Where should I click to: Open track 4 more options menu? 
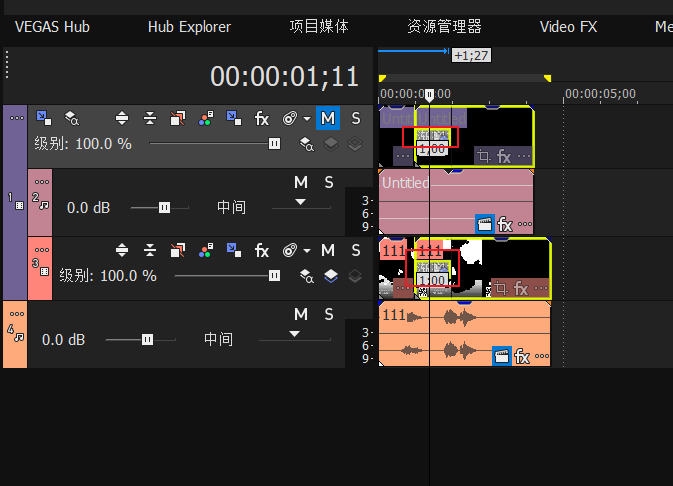click(x=17, y=314)
